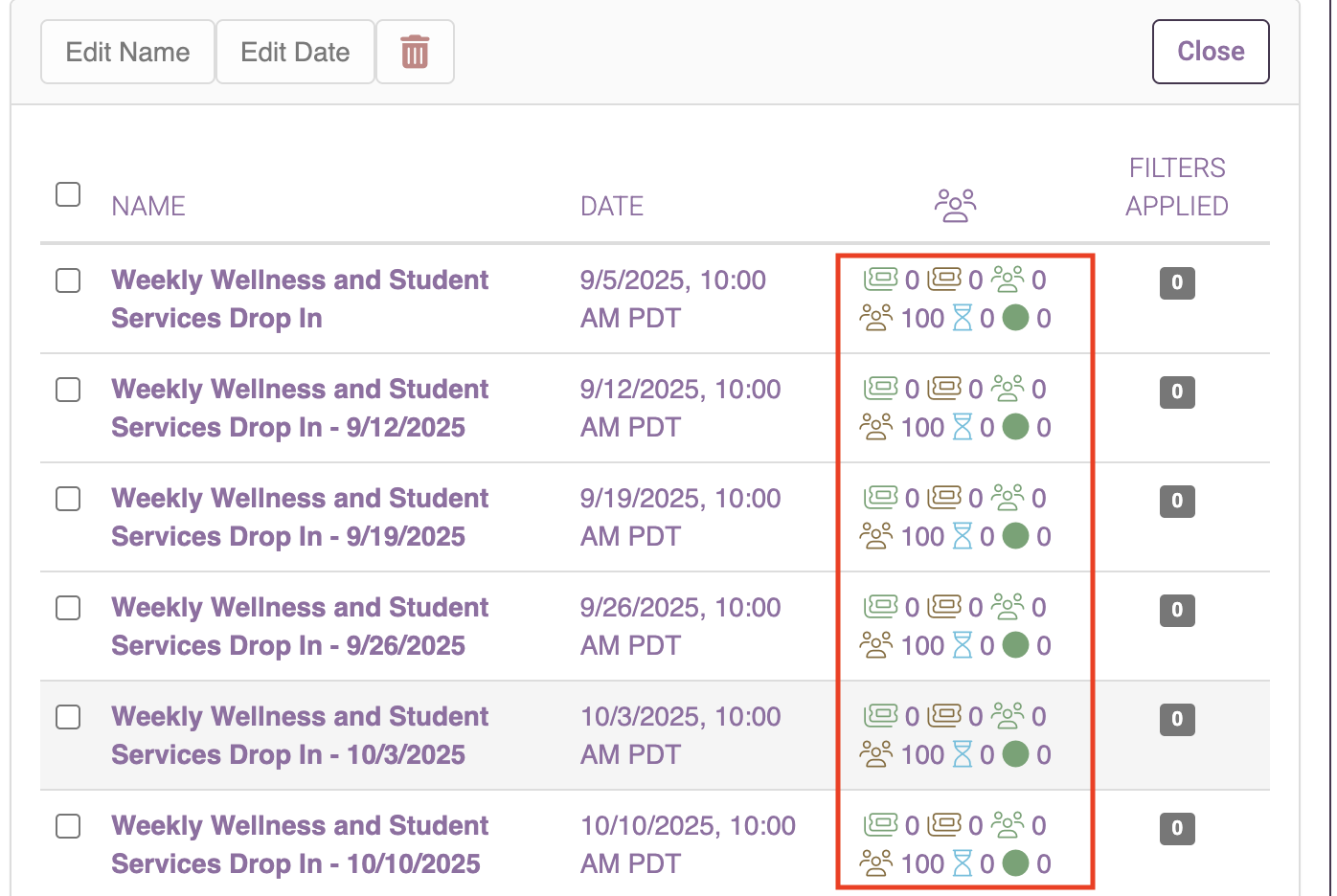Toggle the select-all checkbox in table header
The width and height of the screenshot is (1337, 896).
pos(68,194)
